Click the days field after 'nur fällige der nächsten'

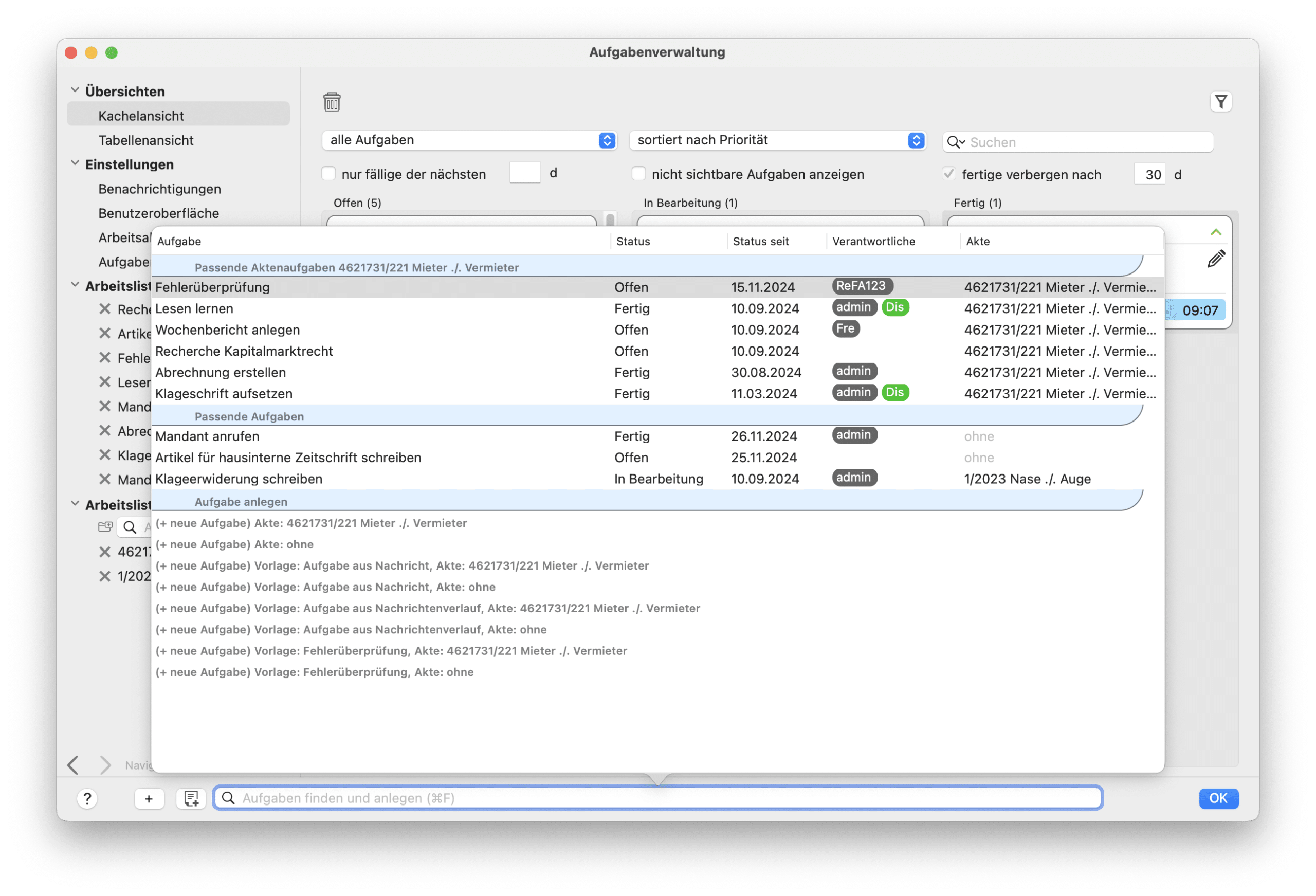pos(525,173)
